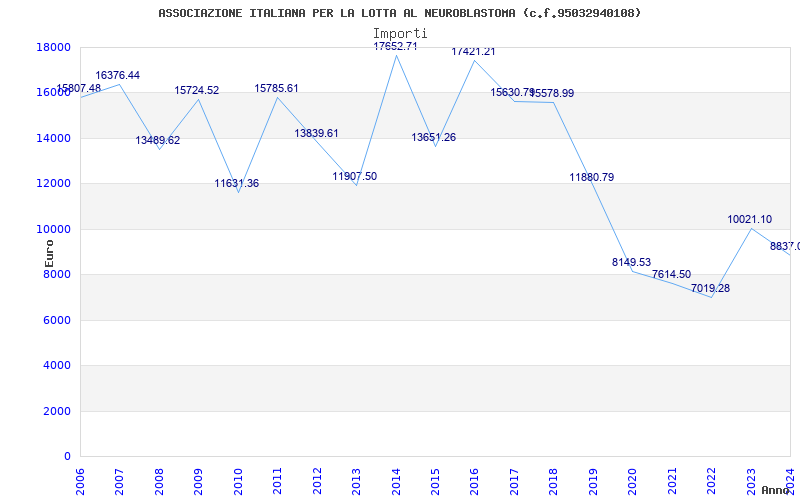800x500 pixels.
Task: Select the 11880.79 value label
Action: tap(592, 178)
